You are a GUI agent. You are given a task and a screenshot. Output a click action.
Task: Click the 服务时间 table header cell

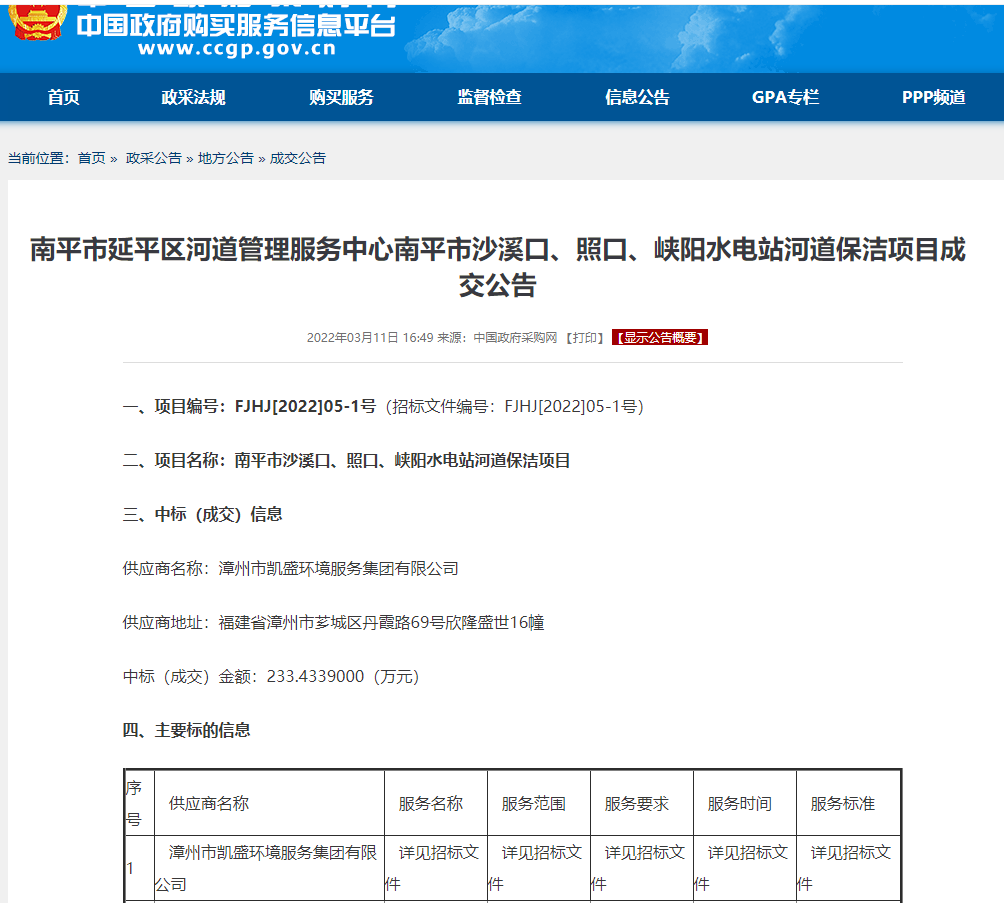[x=745, y=803]
